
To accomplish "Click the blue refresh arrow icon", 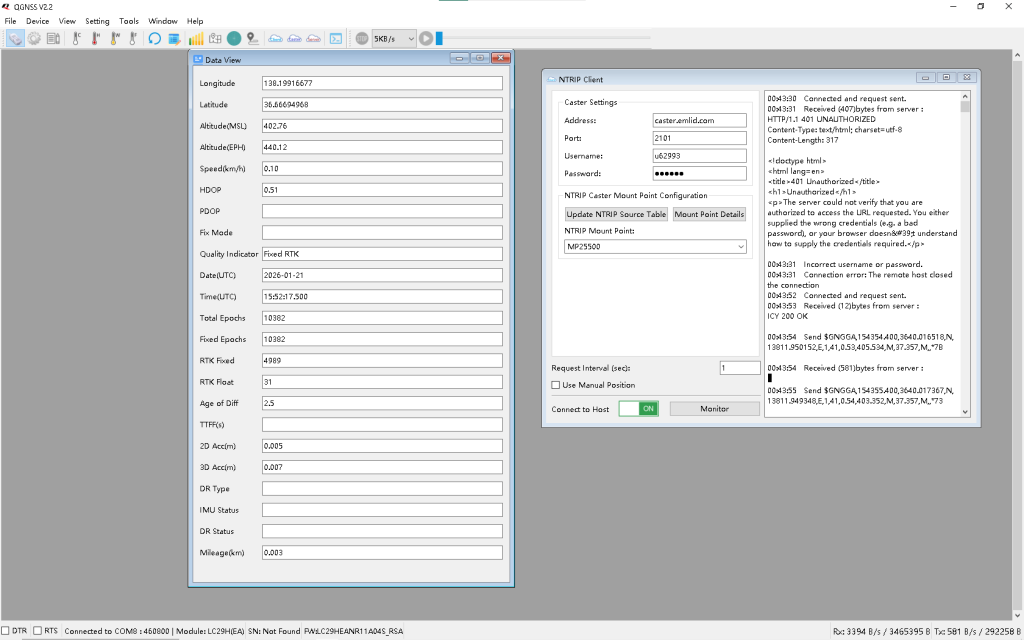I will coord(155,39).
